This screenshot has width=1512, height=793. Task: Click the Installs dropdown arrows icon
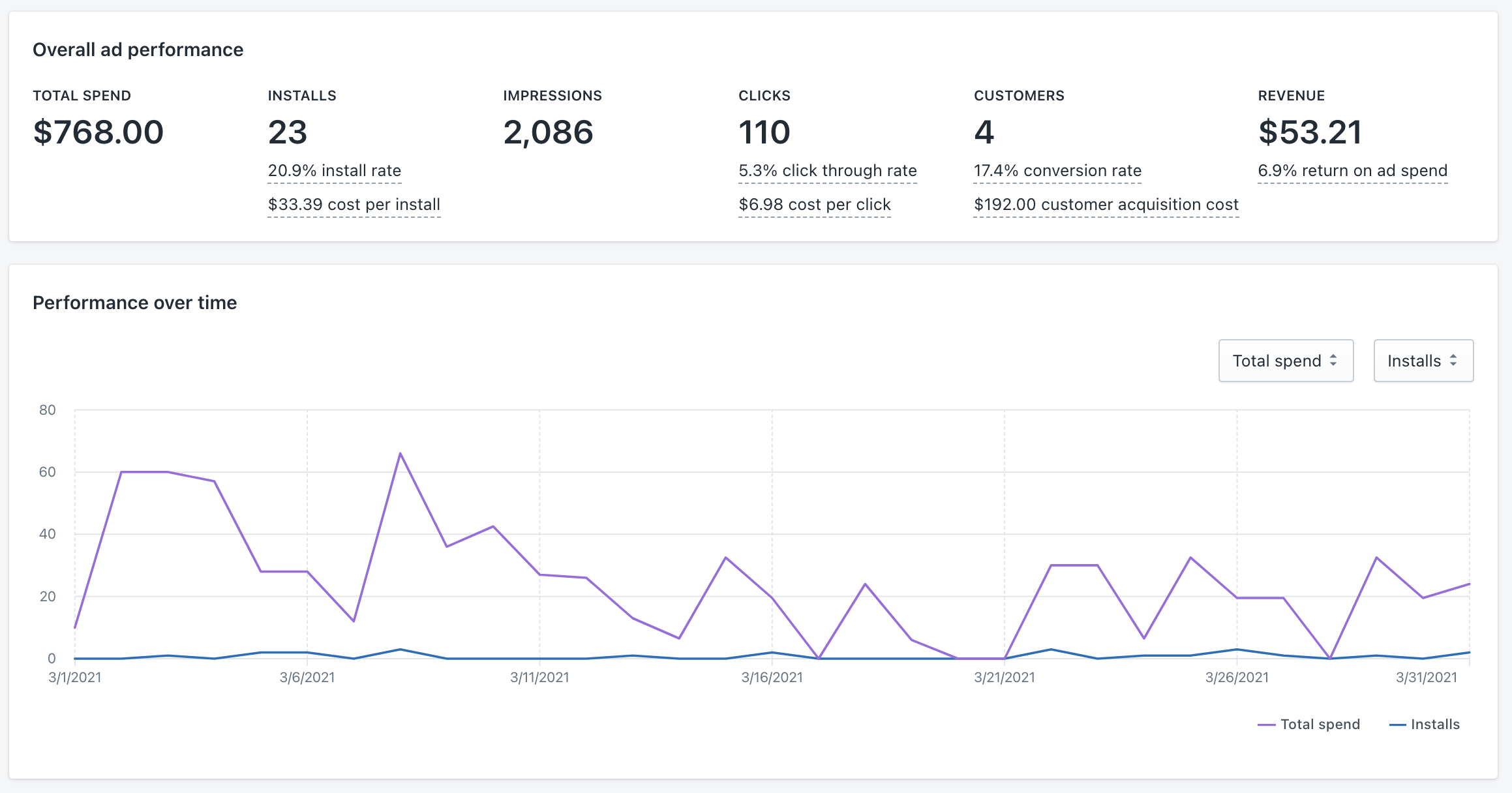tap(1453, 361)
